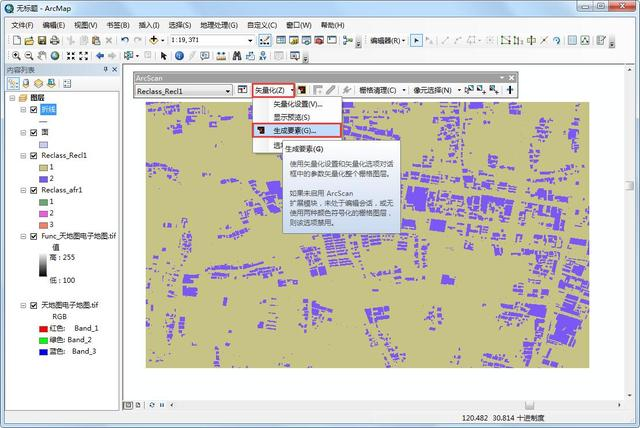The image size is (640, 428).
Task: Click the 面 layer fill symbol swatch
Action: point(43,144)
